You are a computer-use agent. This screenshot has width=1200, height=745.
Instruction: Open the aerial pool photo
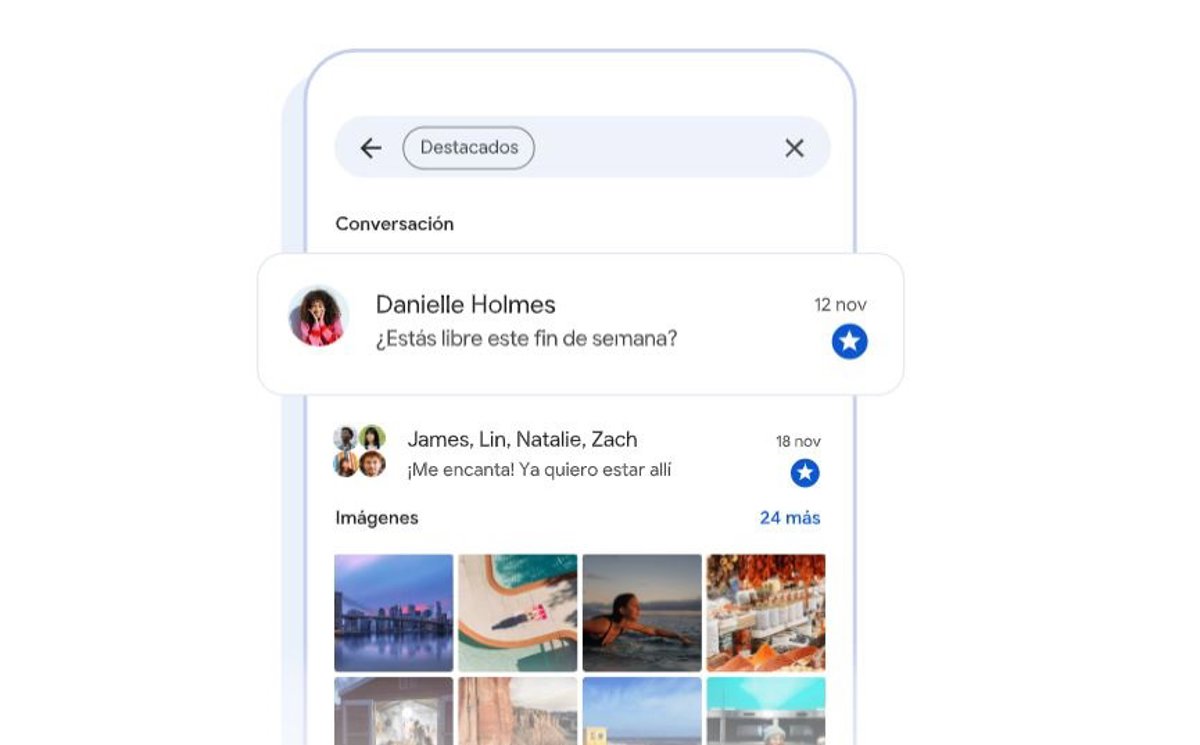click(x=518, y=613)
